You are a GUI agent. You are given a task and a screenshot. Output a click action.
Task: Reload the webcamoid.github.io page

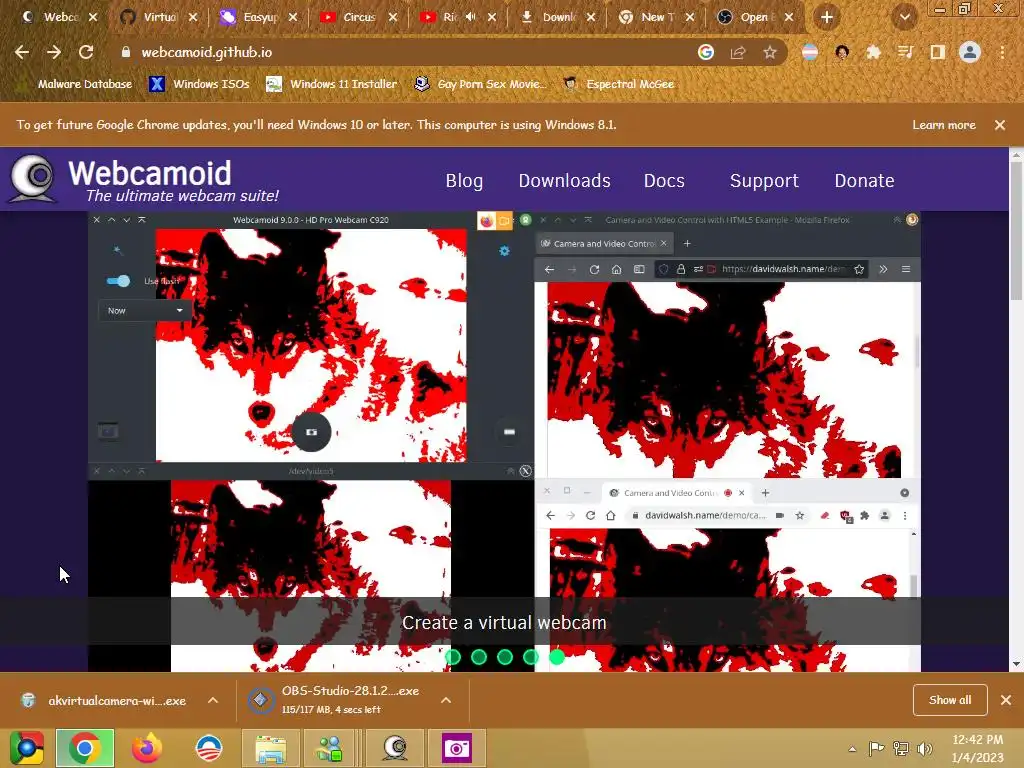pyautogui.click(x=86, y=52)
